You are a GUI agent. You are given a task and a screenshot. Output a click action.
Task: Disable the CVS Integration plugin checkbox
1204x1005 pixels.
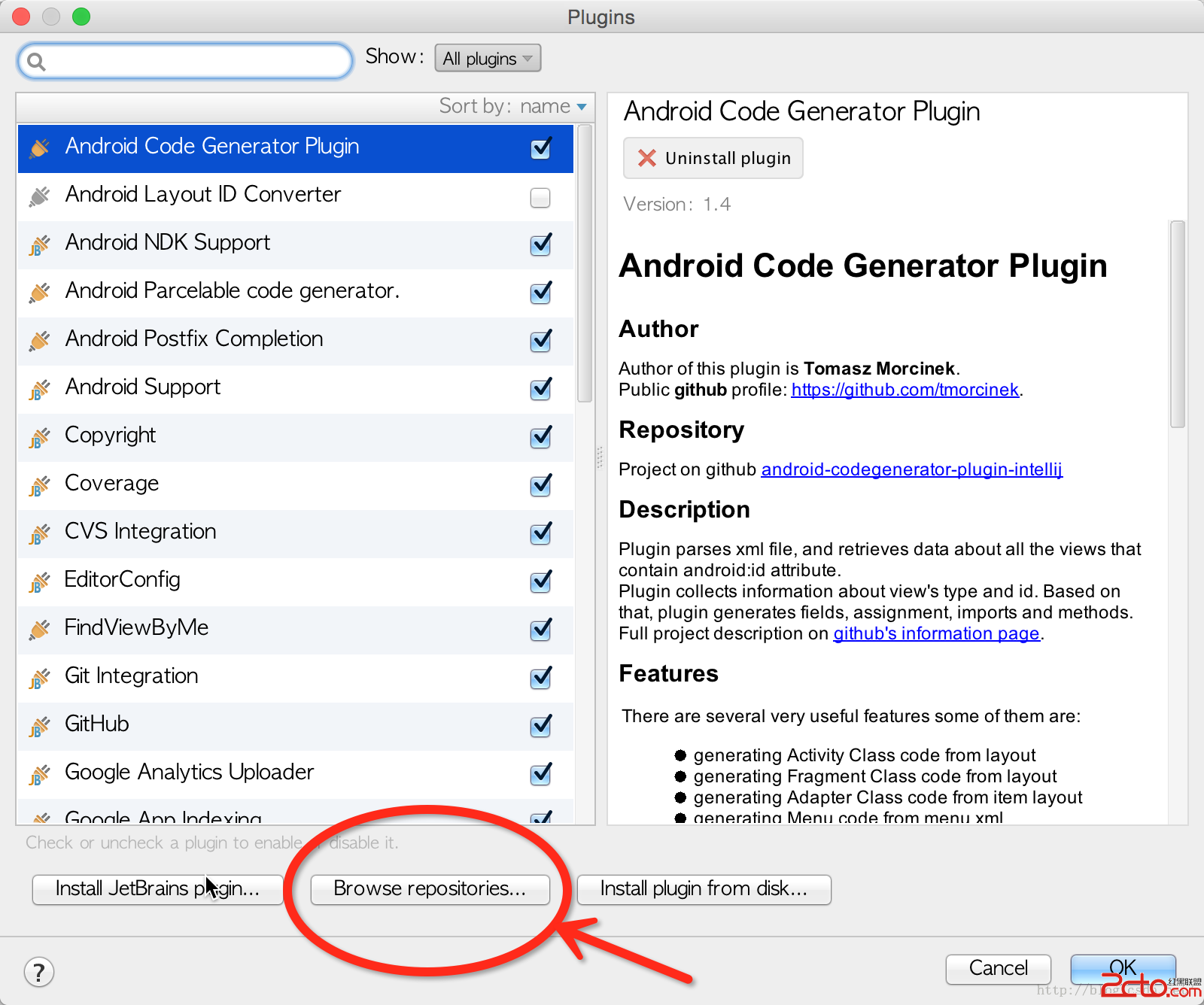coord(540,533)
